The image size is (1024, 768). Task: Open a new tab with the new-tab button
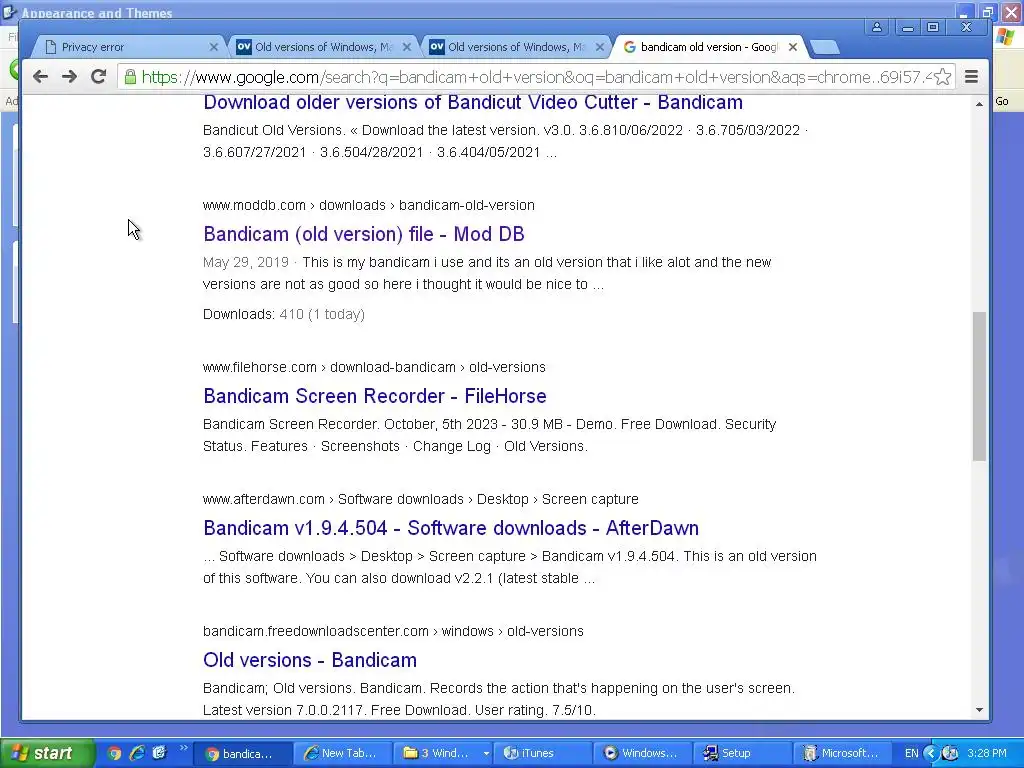[x=825, y=47]
